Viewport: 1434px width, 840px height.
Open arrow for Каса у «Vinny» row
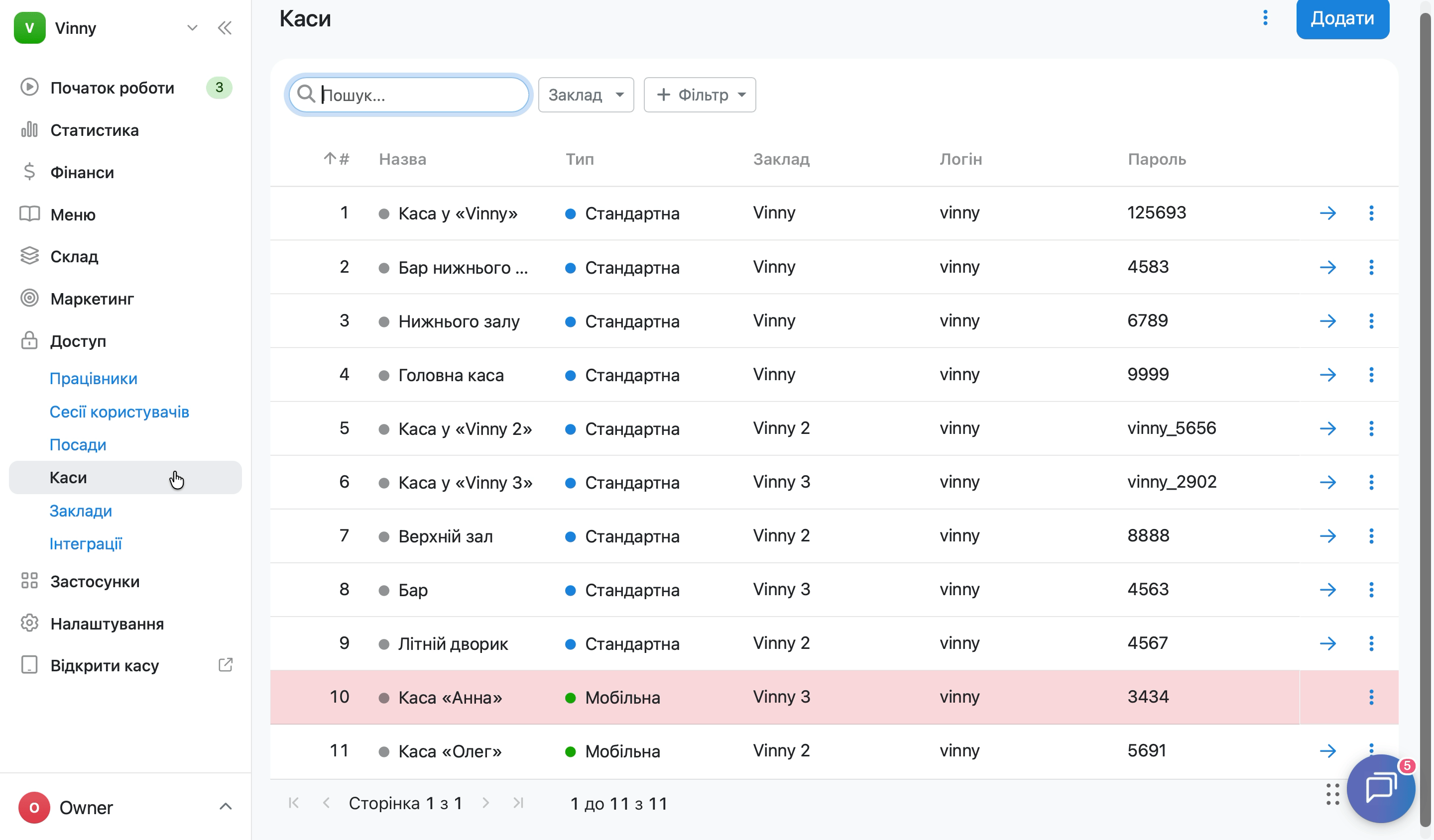[1327, 213]
